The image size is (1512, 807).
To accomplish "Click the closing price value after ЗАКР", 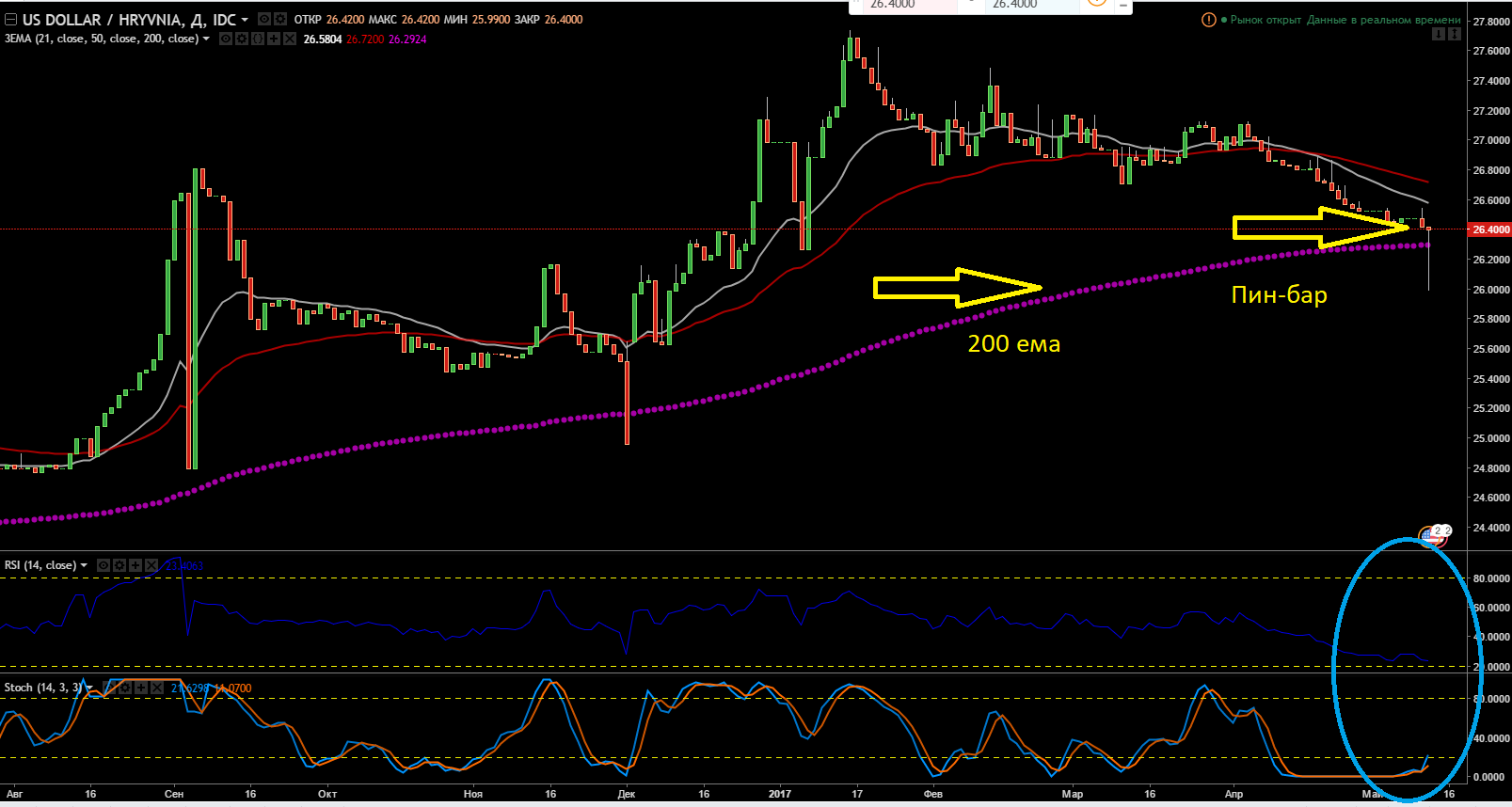I will tap(564, 20).
